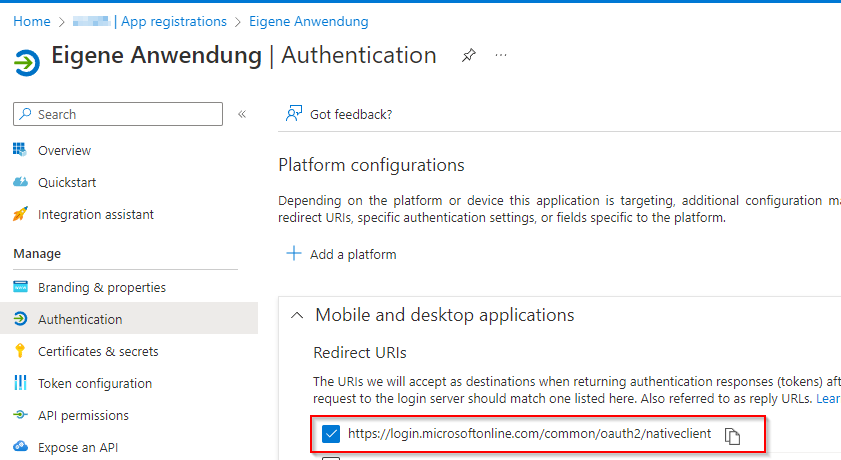Uncheck the nativeclient redirect URI checkbox
This screenshot has width=841, height=460.
pyautogui.click(x=331, y=434)
